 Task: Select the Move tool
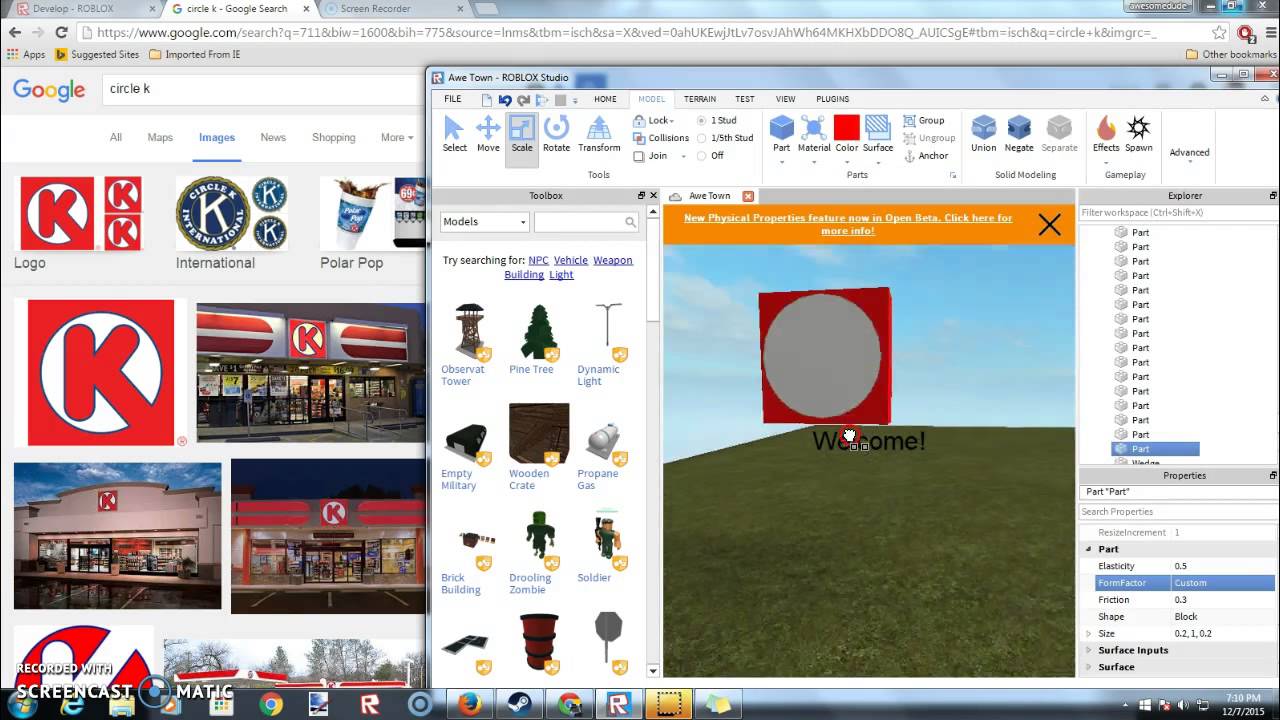[488, 130]
